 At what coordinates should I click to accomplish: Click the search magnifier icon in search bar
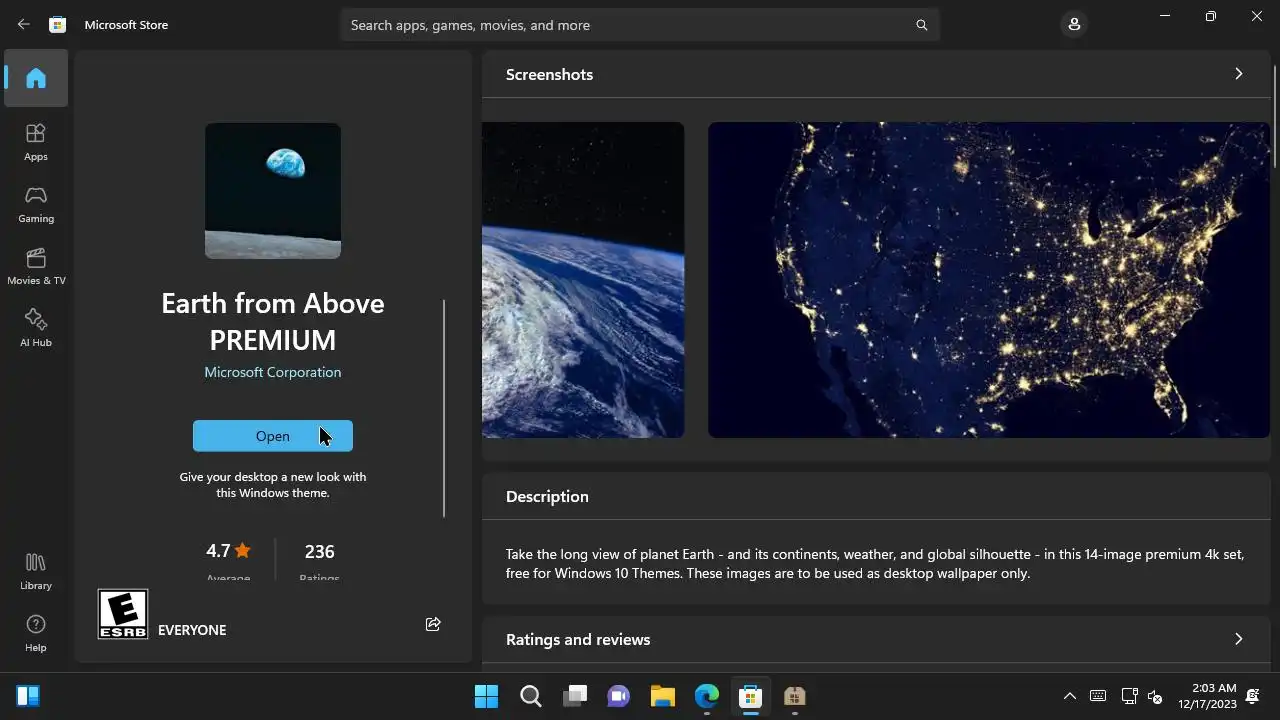pyautogui.click(x=922, y=25)
